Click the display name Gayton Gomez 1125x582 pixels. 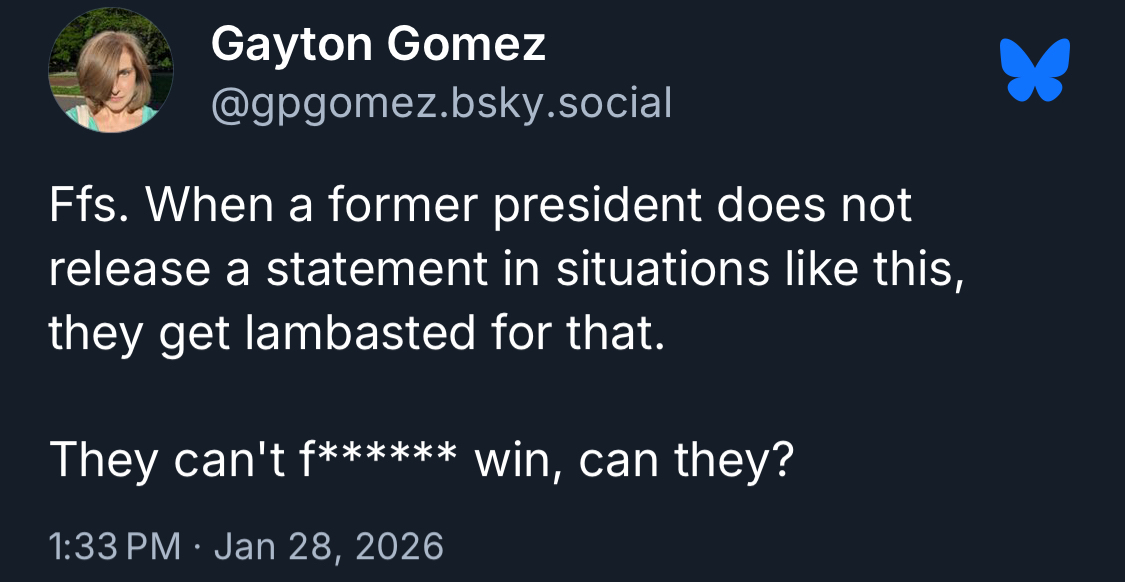coord(378,44)
